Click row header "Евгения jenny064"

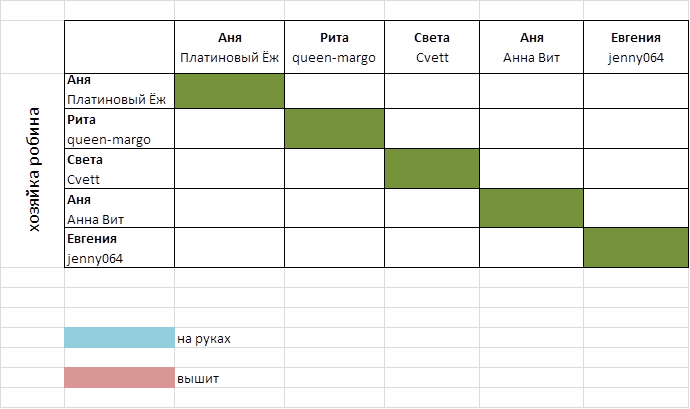[119, 248]
